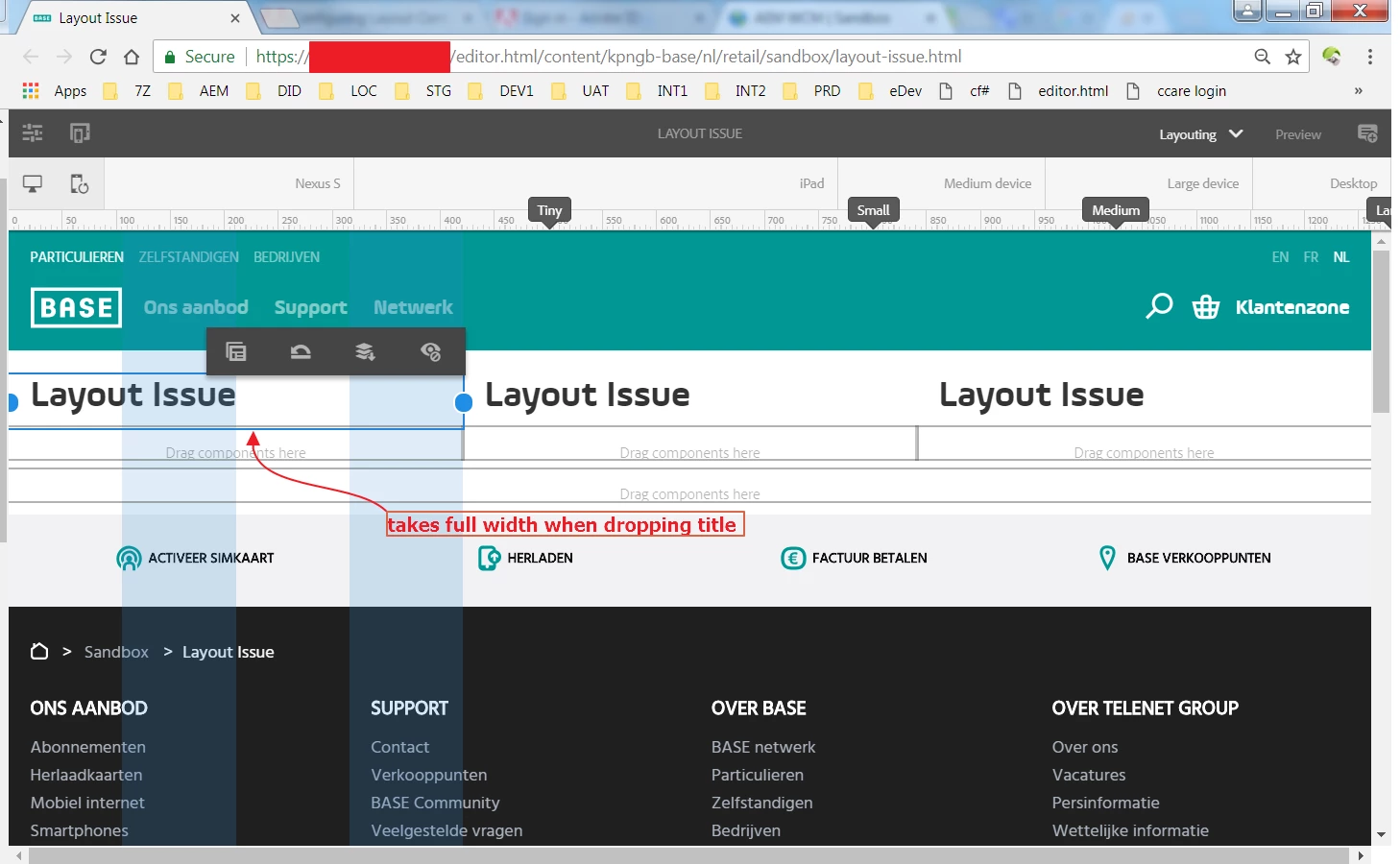1400x864 pixels.
Task: Click the hide component eye icon
Action: pos(431,351)
